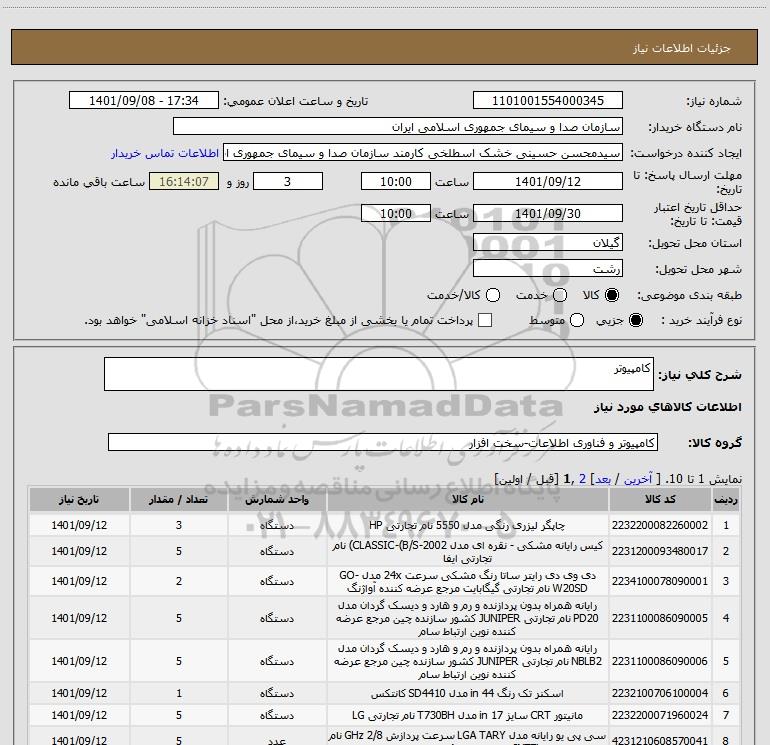Image resolution: width=770 pixels, height=745 pixels.
Task: Click the delivery city field رشت
Action: (x=548, y=268)
